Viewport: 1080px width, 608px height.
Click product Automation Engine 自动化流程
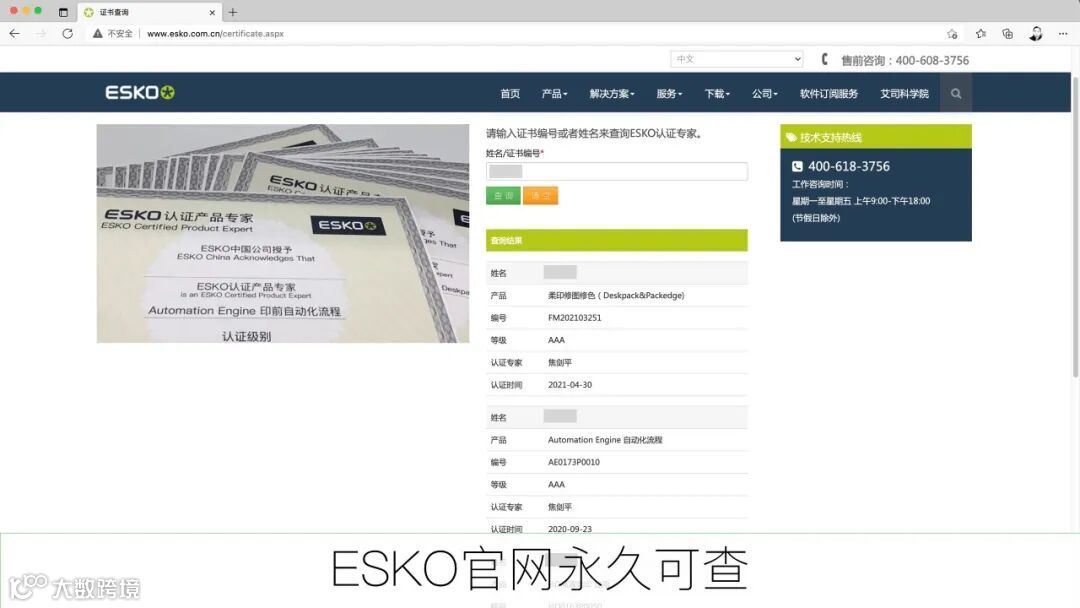(x=605, y=440)
